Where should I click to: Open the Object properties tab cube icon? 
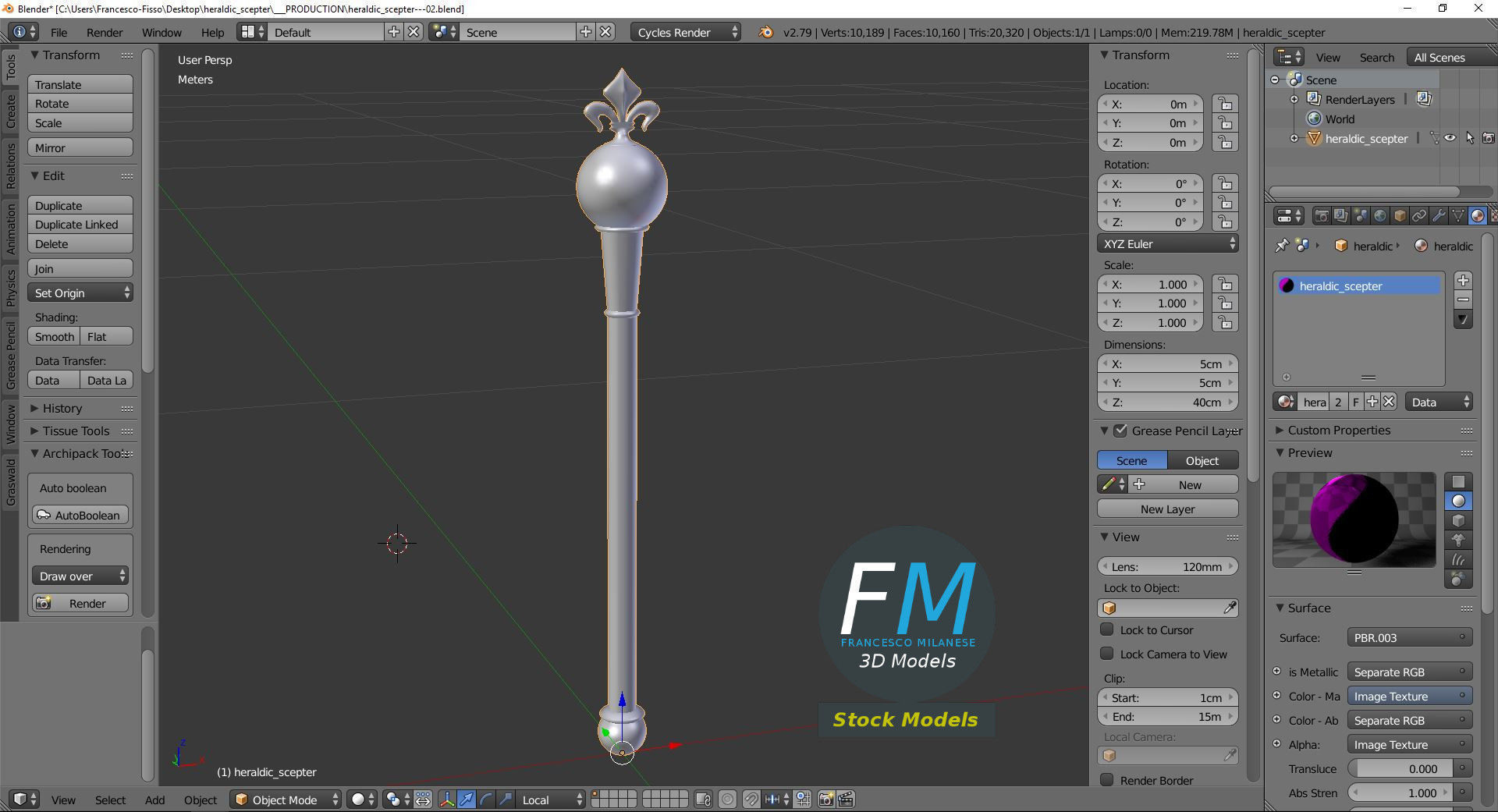point(1400,215)
